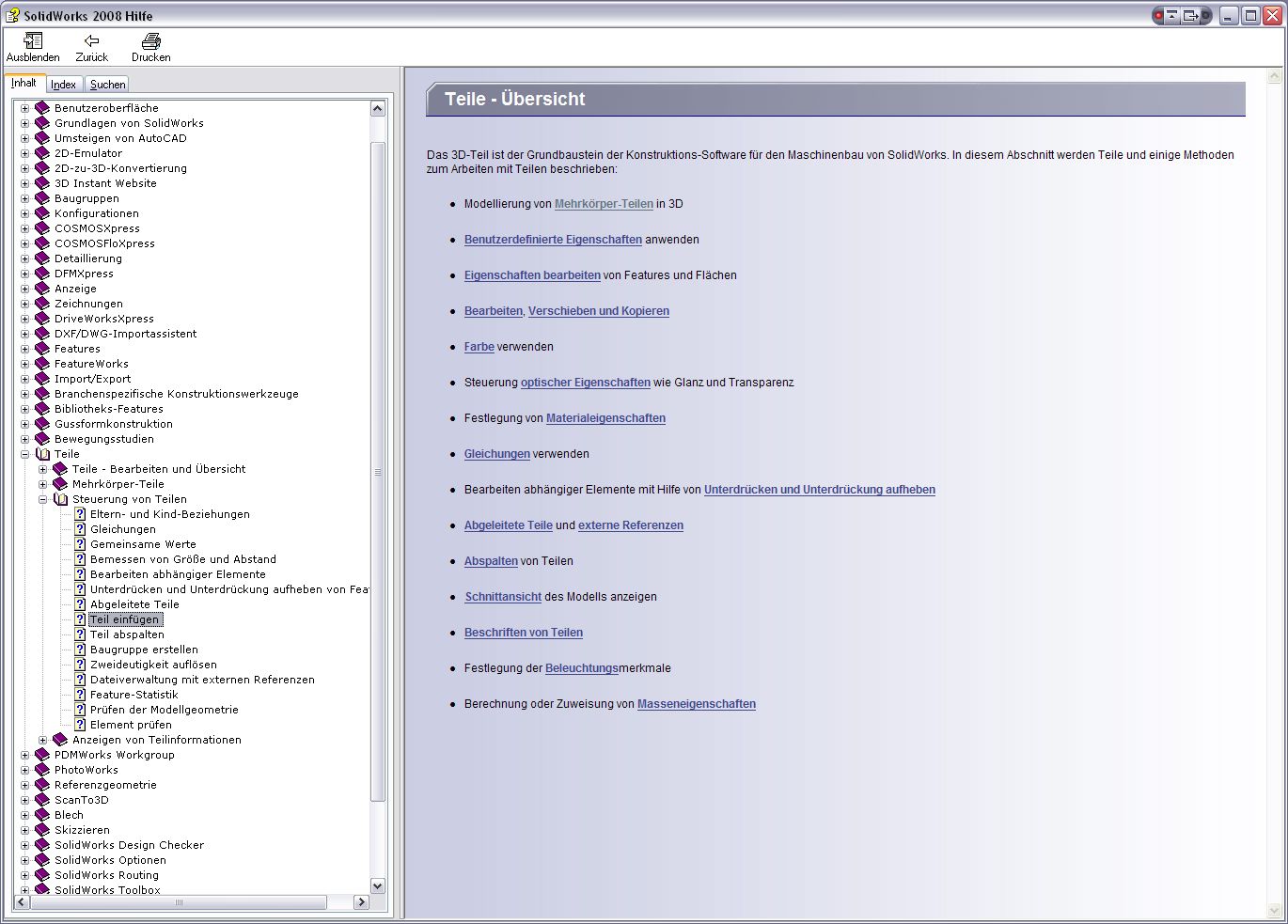Click the open book icon beside Steuerung von Teilen
1288x924 pixels.
tap(60, 499)
